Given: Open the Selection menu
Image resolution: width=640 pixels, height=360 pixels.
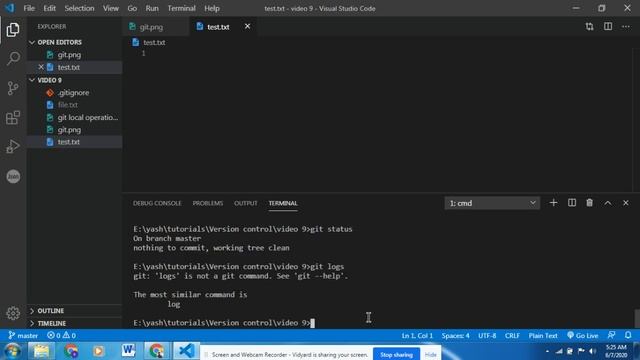Looking at the screenshot, I should (79, 8).
